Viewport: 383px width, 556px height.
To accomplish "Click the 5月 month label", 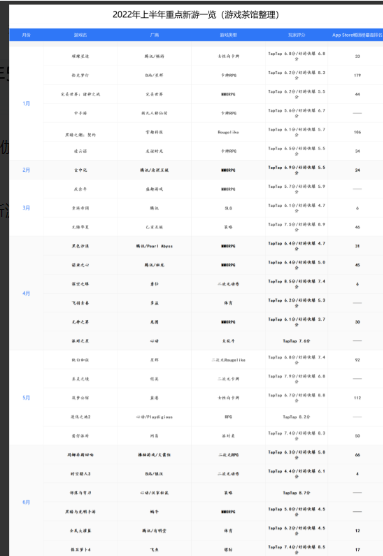I will pos(26,398).
